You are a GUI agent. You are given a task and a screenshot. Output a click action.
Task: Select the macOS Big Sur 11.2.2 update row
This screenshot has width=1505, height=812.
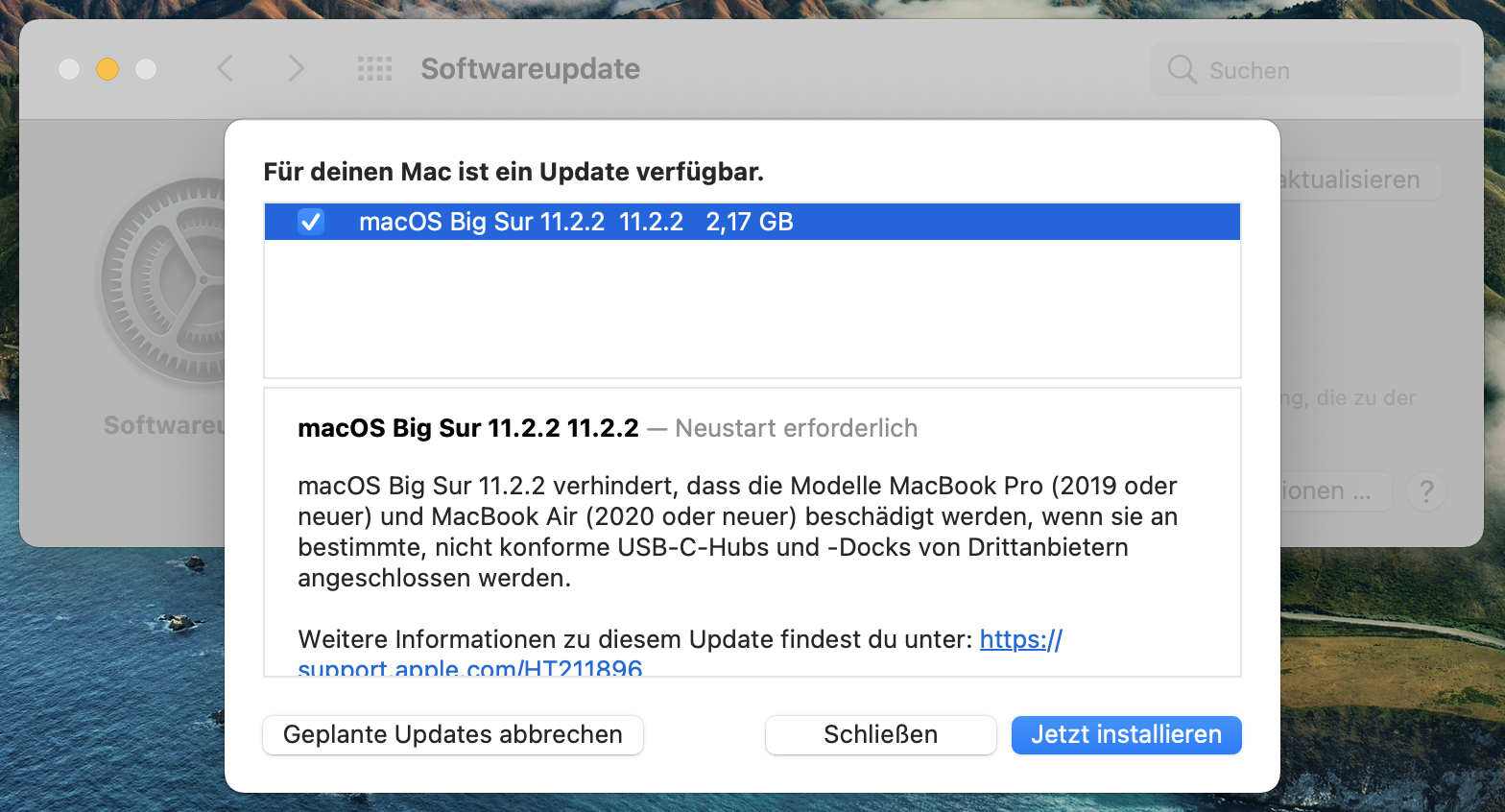coord(752,222)
